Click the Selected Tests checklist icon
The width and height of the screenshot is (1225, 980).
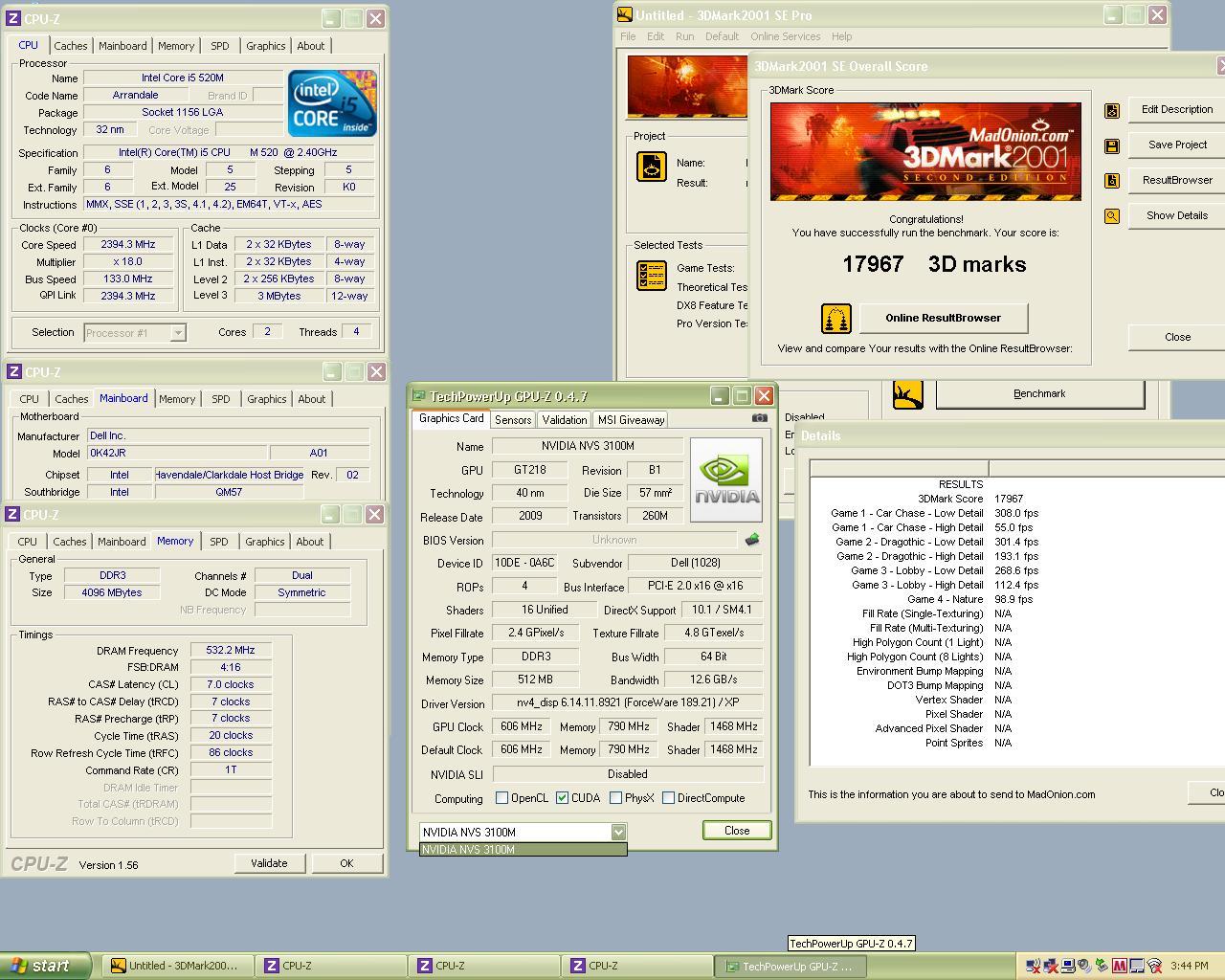pos(652,276)
